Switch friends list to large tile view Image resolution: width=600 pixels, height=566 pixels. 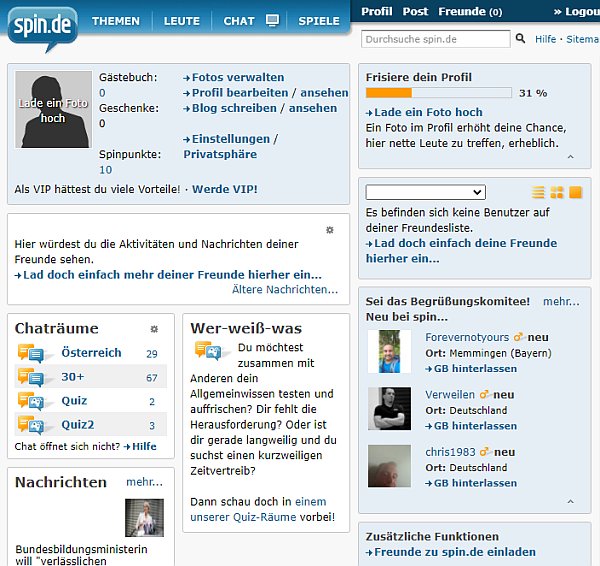575,192
